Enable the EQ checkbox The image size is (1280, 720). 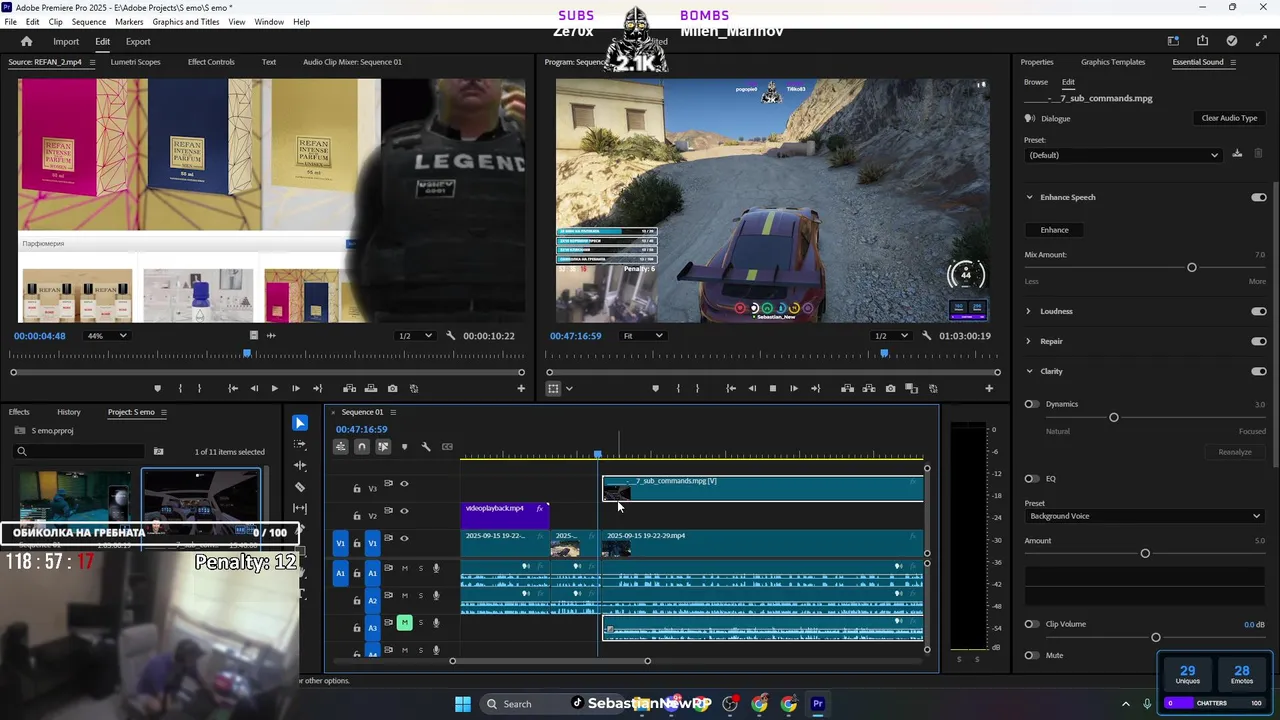tap(1031, 478)
